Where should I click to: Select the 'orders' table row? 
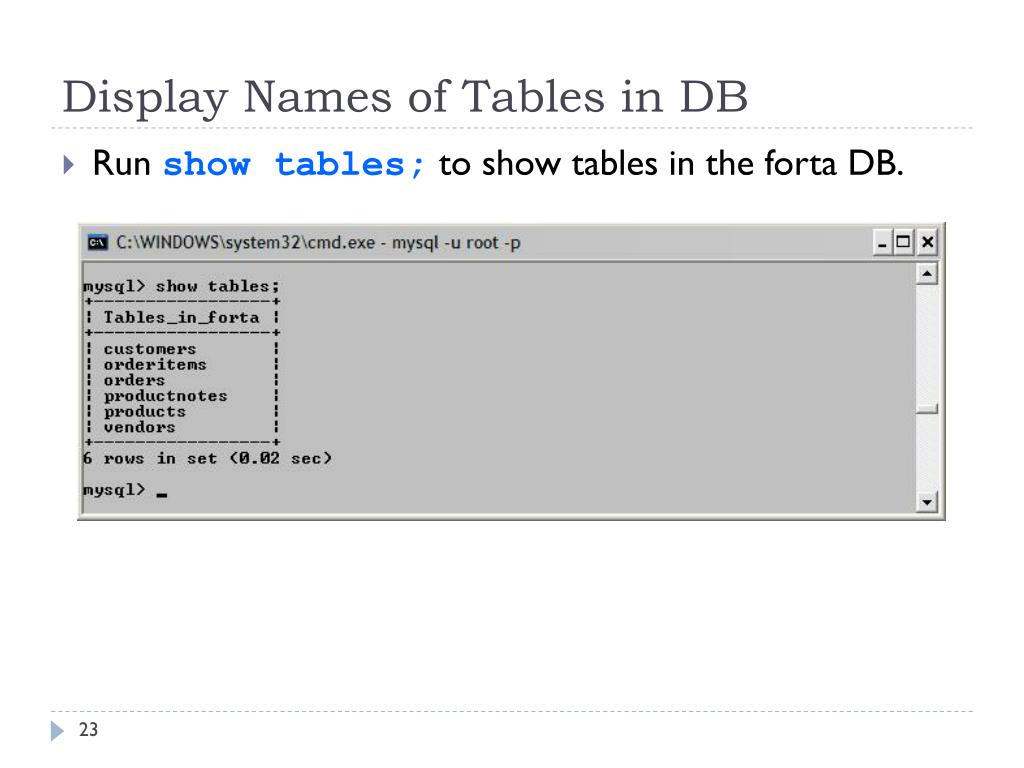click(x=134, y=380)
